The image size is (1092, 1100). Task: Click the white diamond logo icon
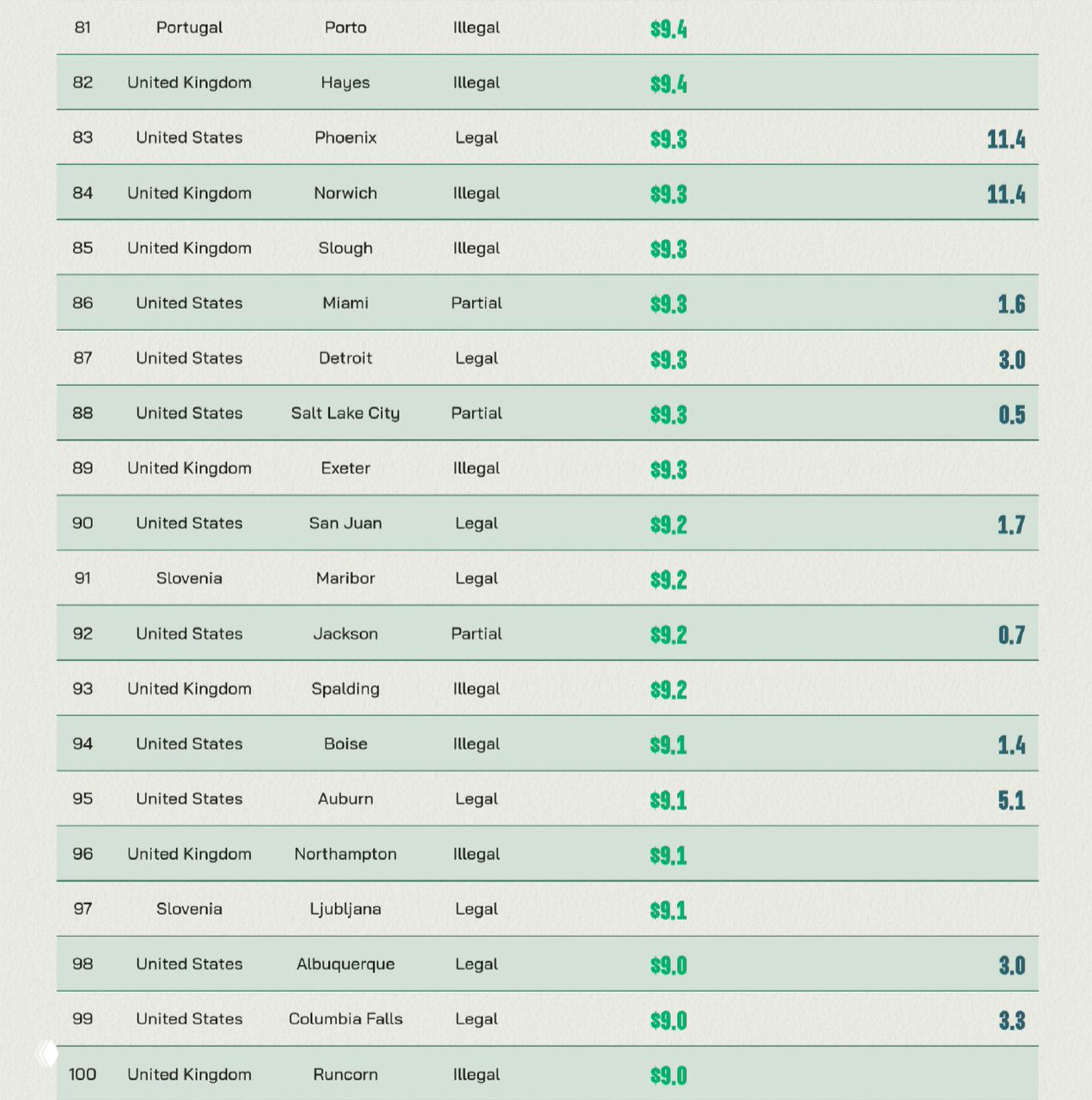point(49,1054)
